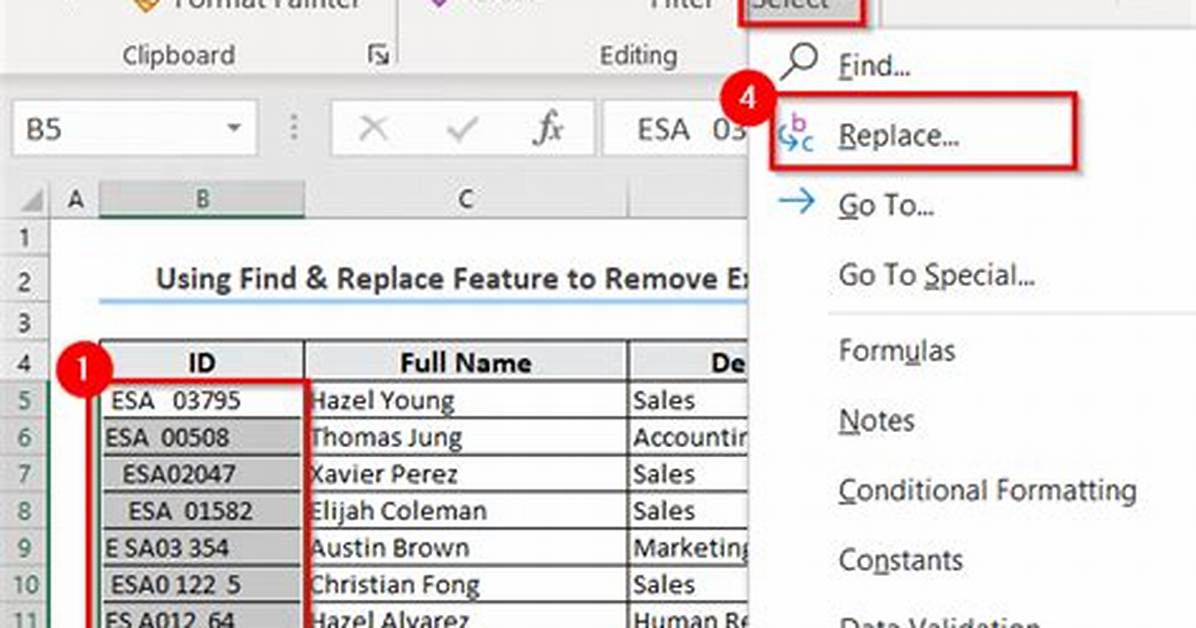Select row 9 header
This screenshot has height=628, width=1196.
pyautogui.click(x=24, y=548)
